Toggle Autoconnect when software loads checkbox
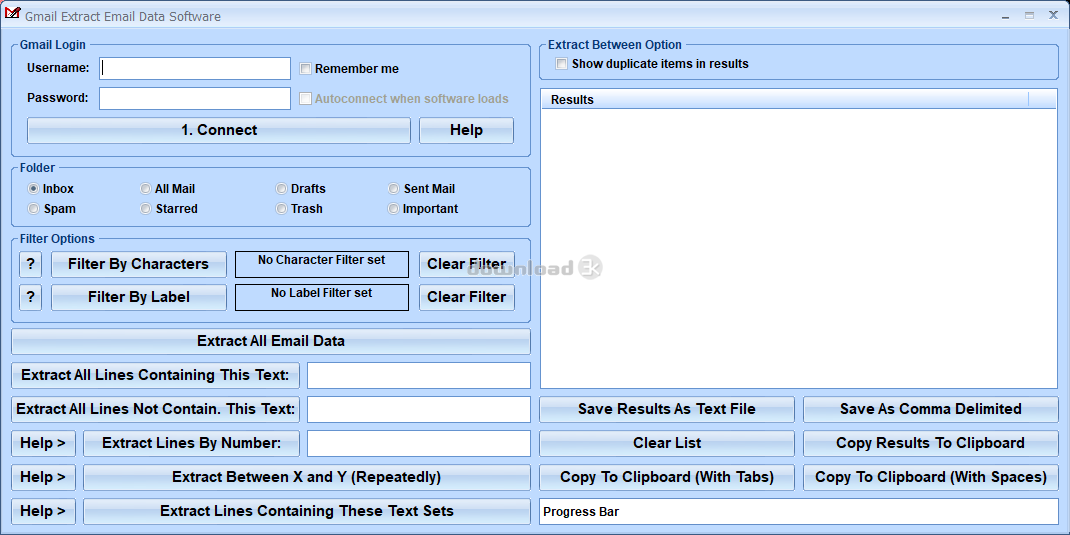The image size is (1070, 535). pyautogui.click(x=306, y=99)
